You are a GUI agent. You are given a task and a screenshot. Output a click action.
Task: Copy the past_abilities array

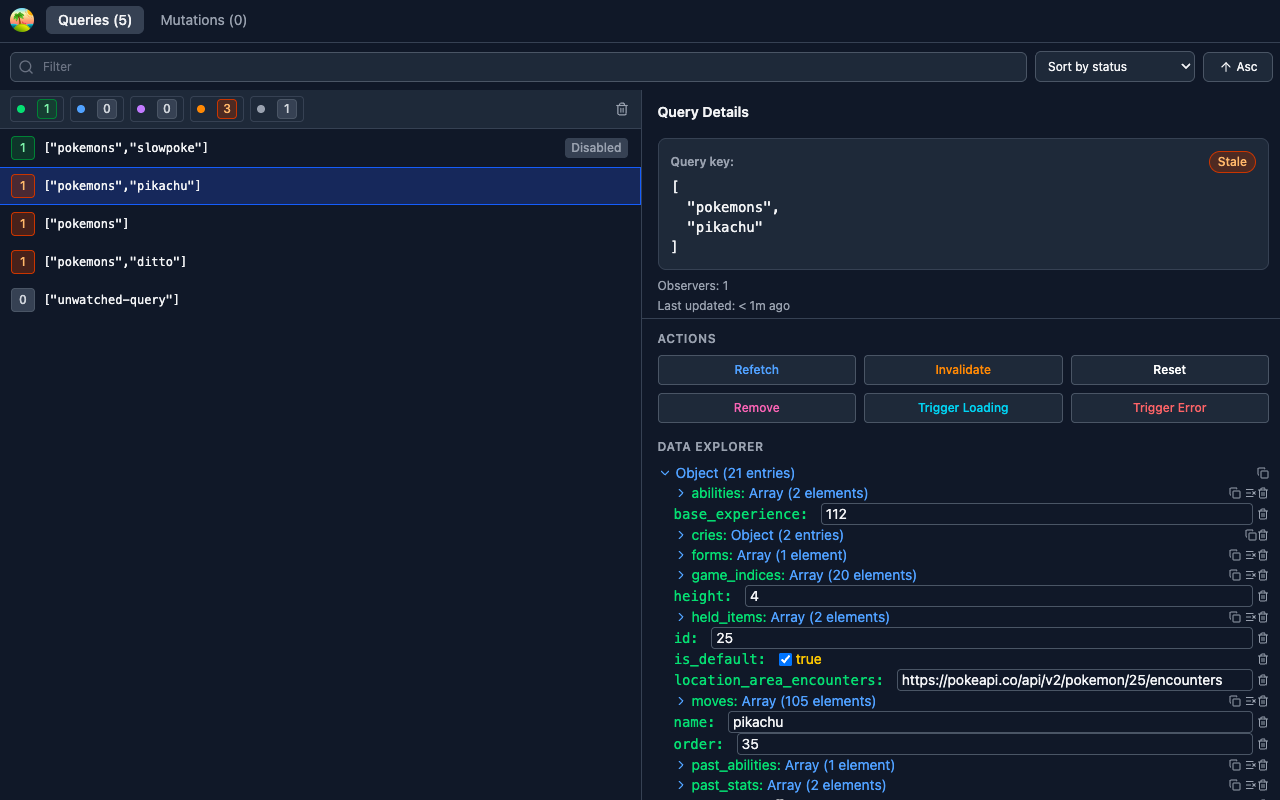tap(1235, 765)
